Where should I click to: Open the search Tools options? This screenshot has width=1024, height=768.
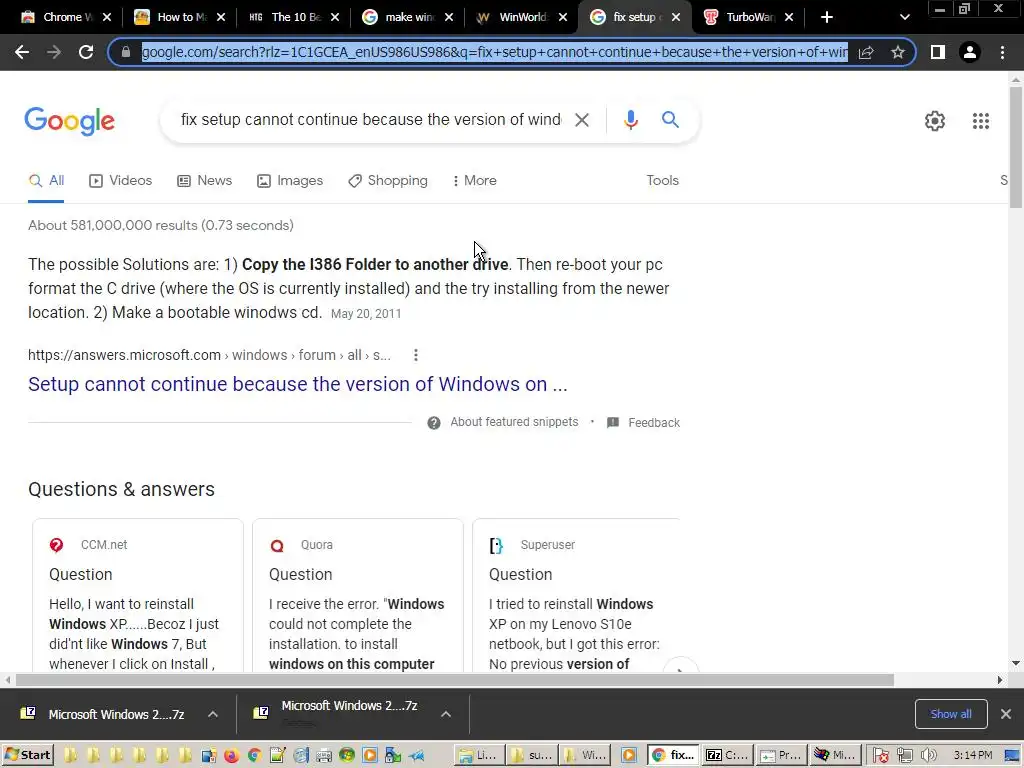(662, 181)
